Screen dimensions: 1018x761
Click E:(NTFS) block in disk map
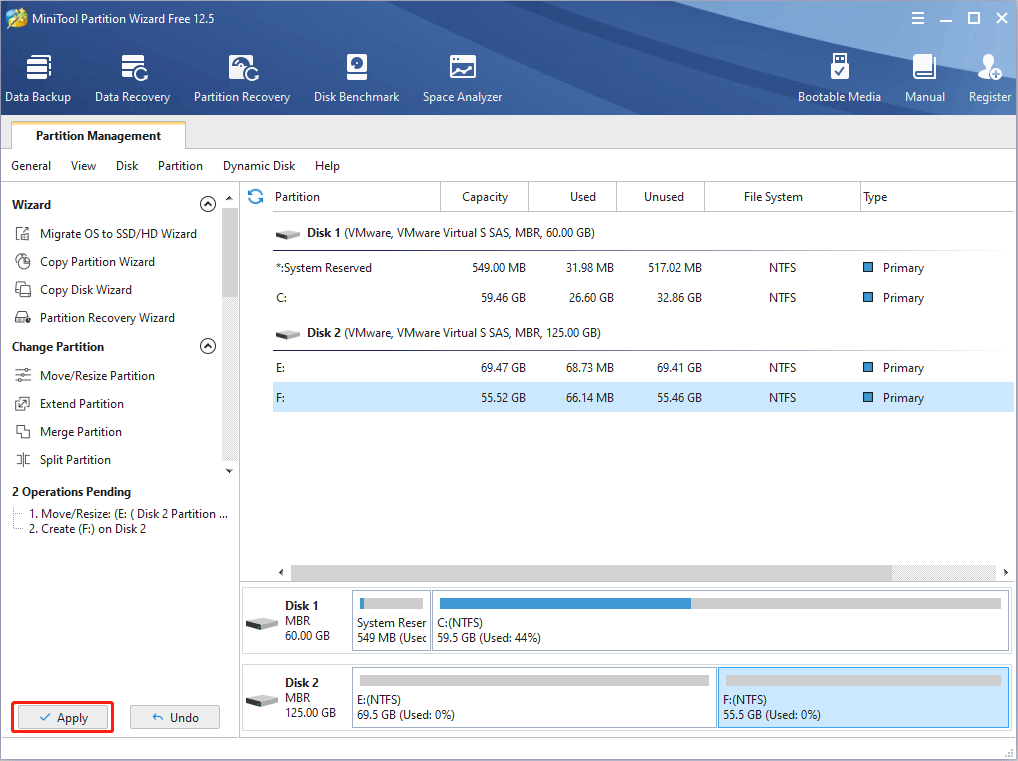coord(534,697)
